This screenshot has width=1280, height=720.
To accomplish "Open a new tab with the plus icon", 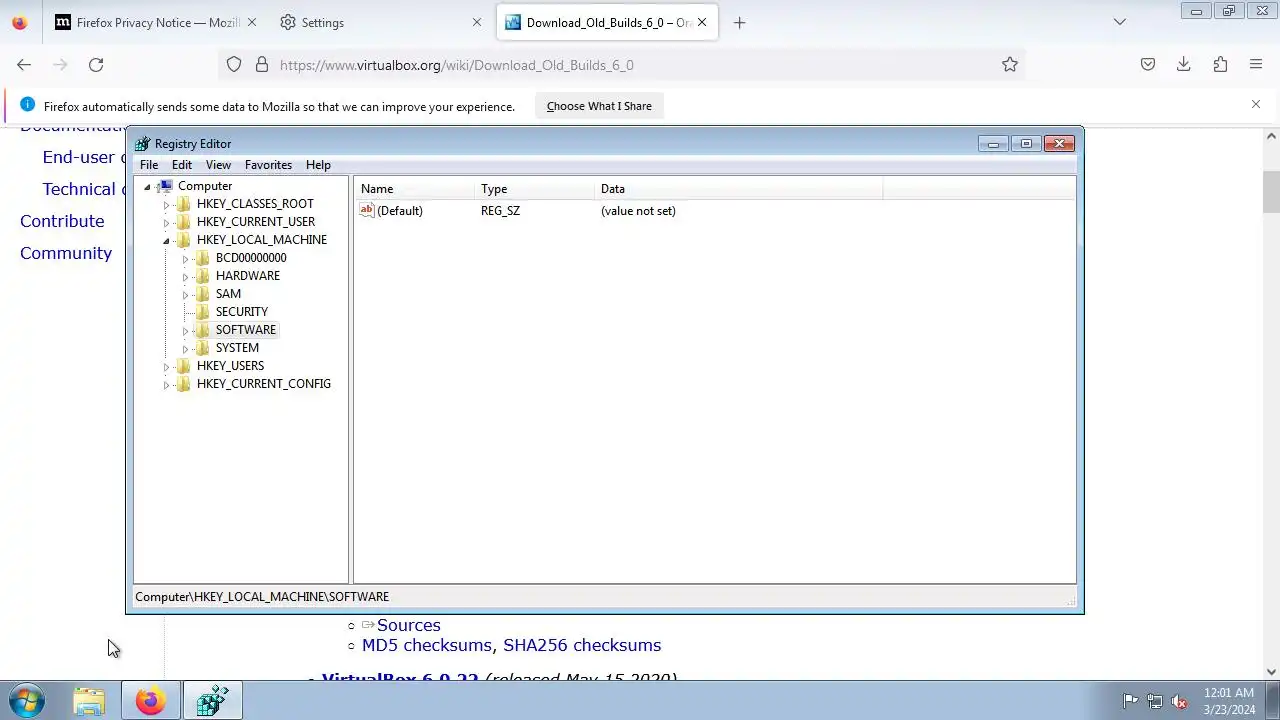I will (740, 22).
